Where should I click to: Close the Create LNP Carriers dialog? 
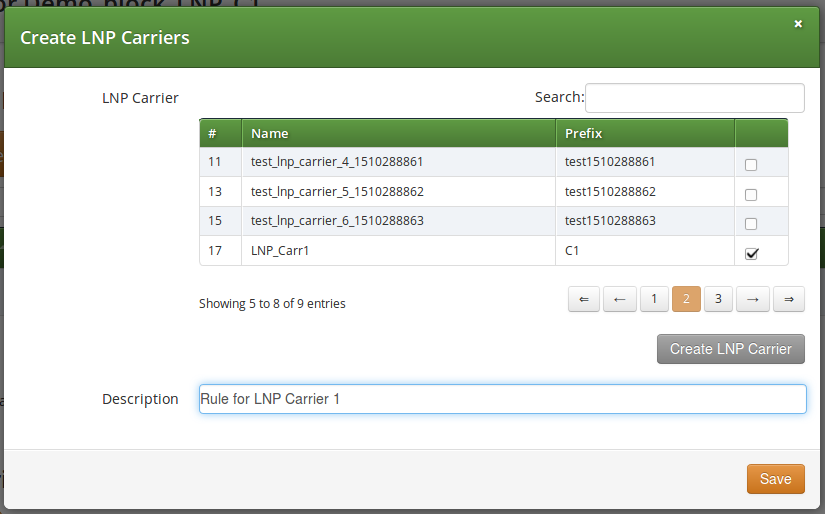pyautogui.click(x=798, y=24)
